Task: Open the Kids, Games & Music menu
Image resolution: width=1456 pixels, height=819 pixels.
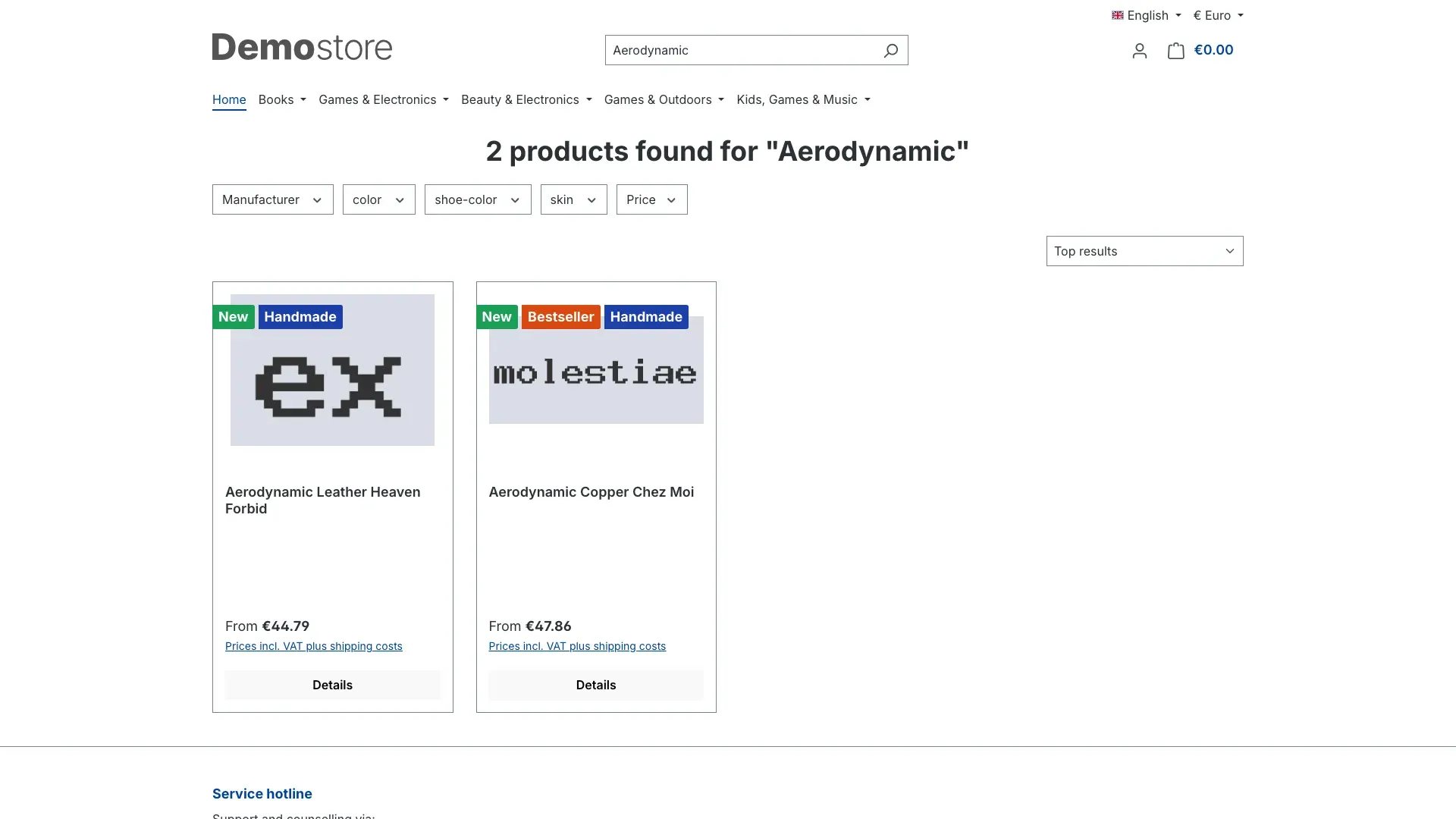Action: pyautogui.click(x=803, y=99)
